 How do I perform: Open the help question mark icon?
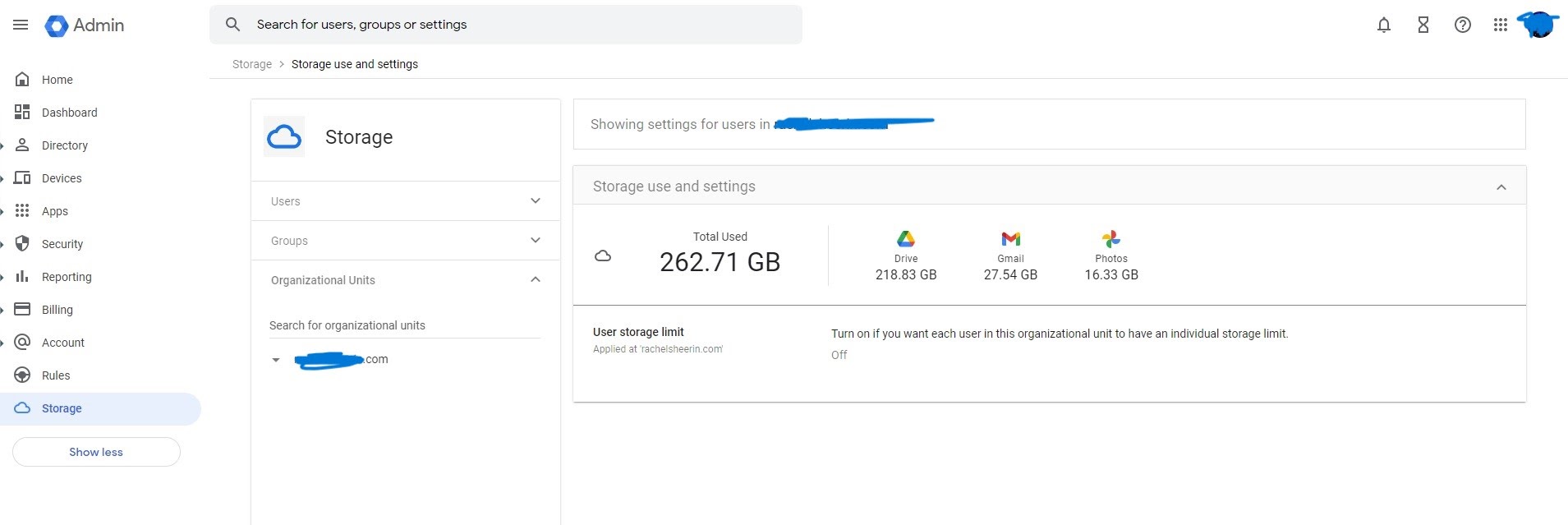pyautogui.click(x=1463, y=25)
